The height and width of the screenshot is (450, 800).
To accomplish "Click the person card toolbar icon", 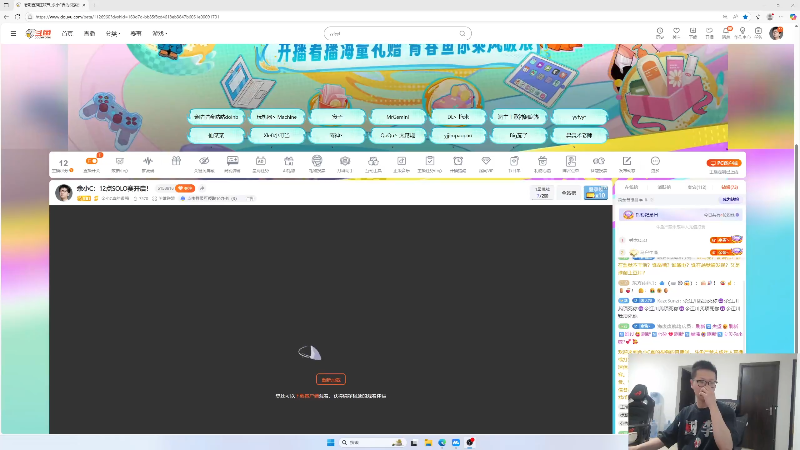I will click(x=571, y=161).
